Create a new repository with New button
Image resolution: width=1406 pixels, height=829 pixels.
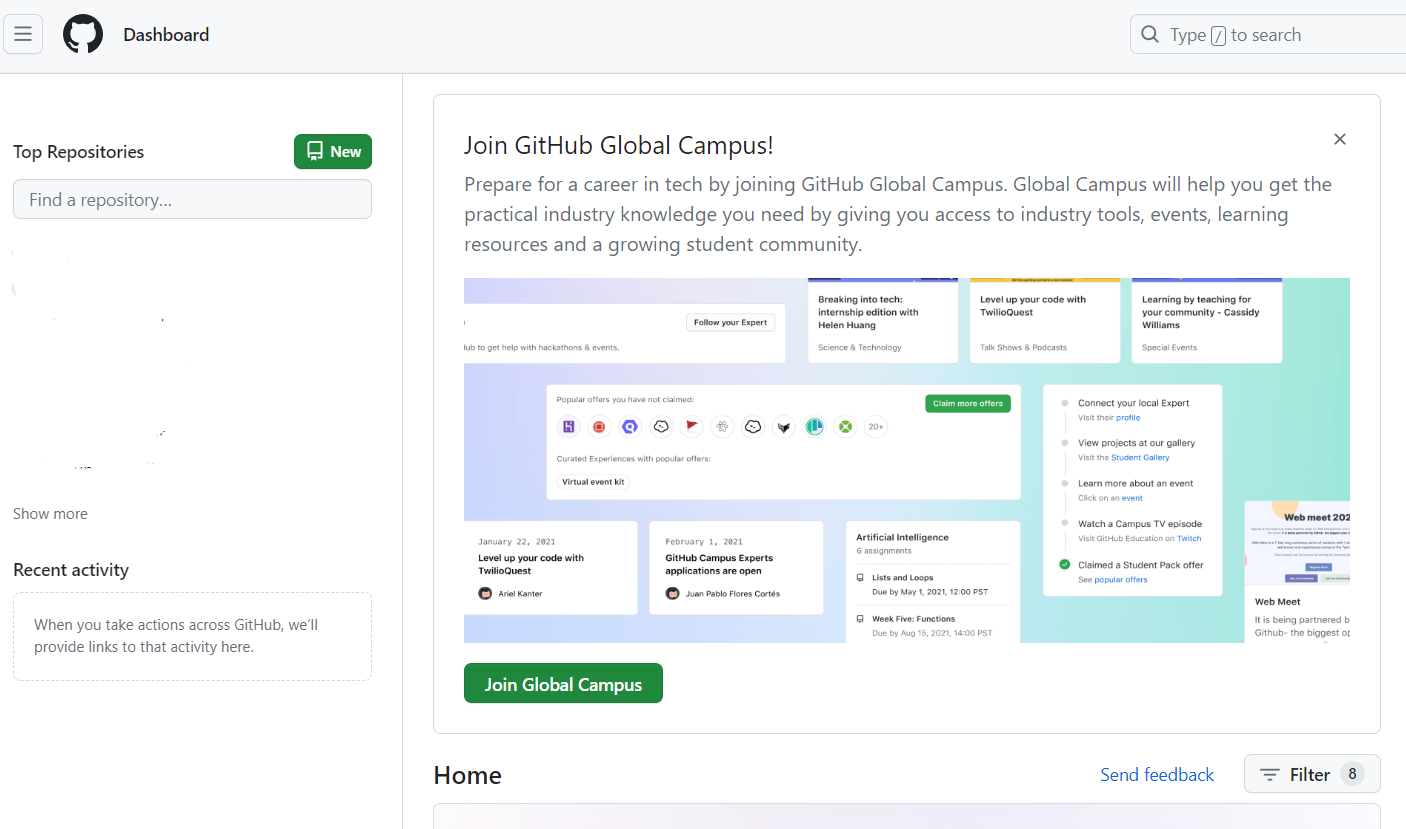click(333, 152)
